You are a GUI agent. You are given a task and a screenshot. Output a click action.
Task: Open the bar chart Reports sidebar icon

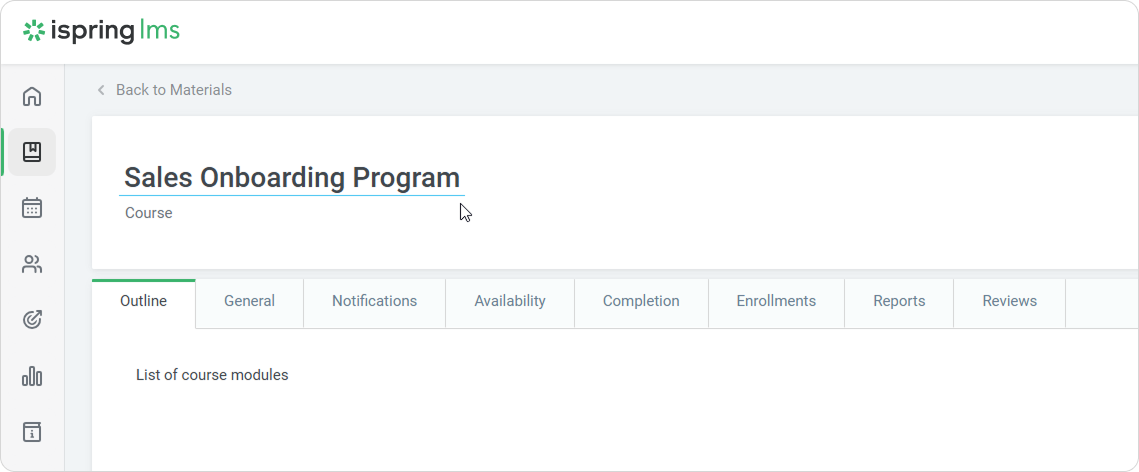[x=32, y=376]
